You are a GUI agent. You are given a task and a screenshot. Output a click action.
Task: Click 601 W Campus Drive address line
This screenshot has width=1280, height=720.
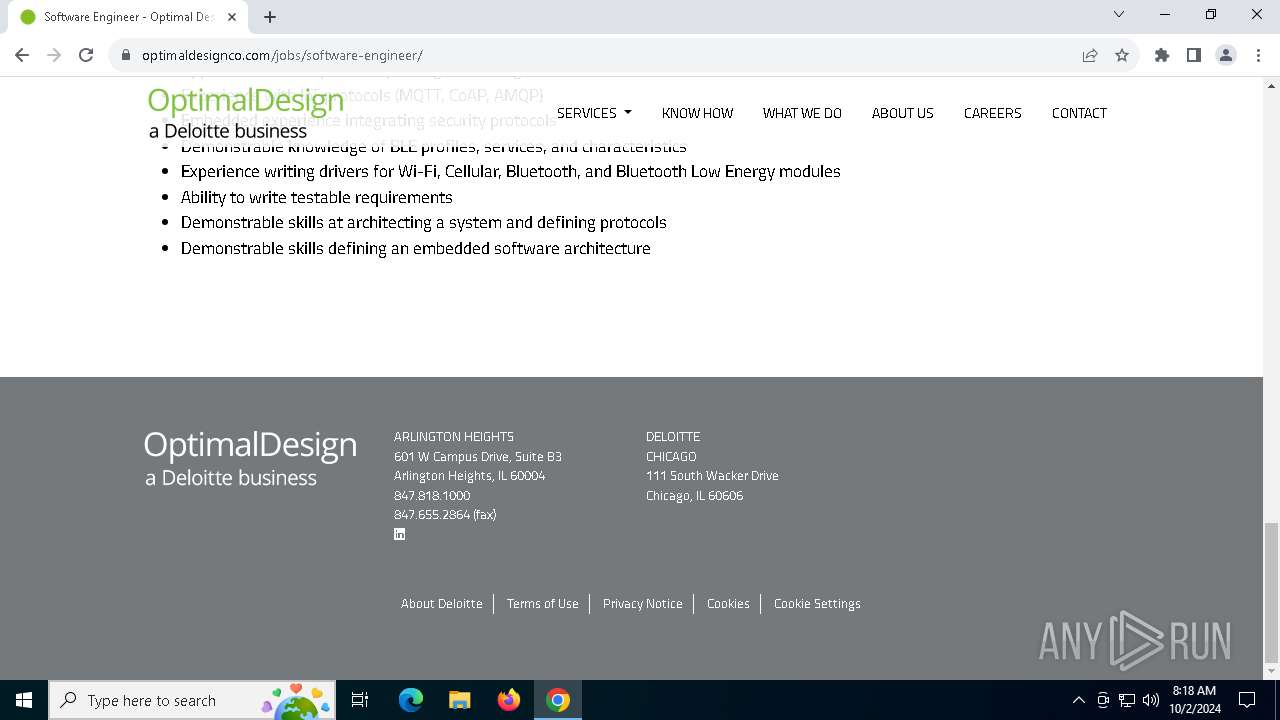pyautogui.click(x=478, y=457)
